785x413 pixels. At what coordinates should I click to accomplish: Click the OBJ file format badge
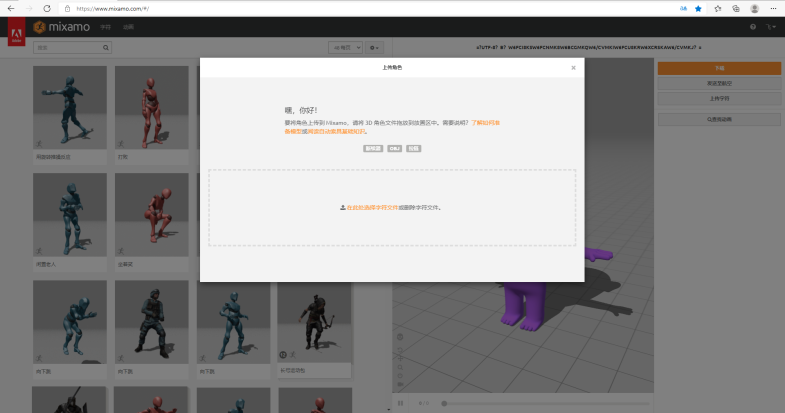click(394, 148)
